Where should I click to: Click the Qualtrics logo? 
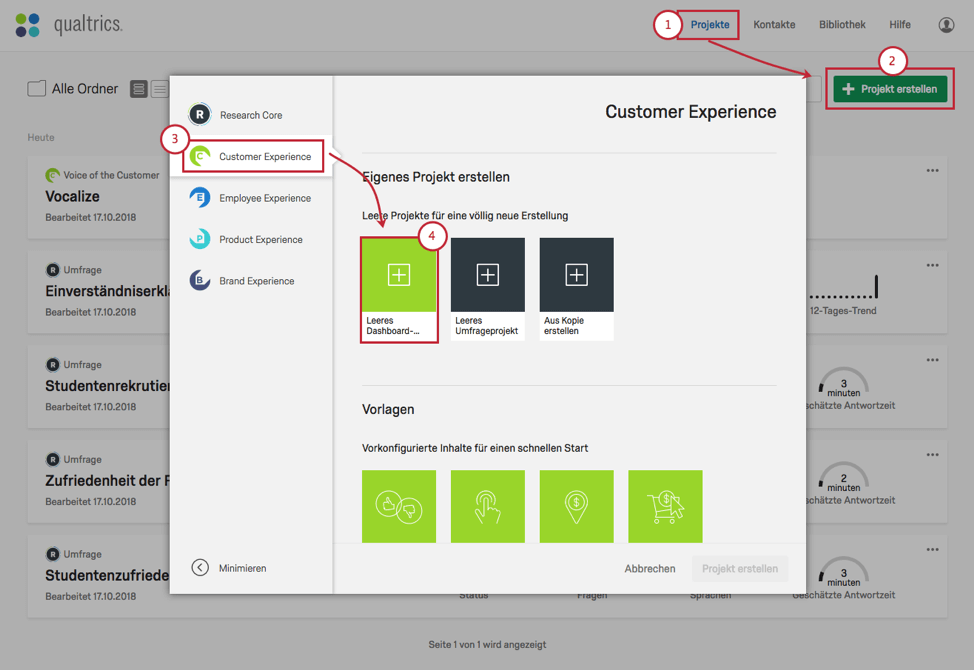pyautogui.click(x=69, y=25)
